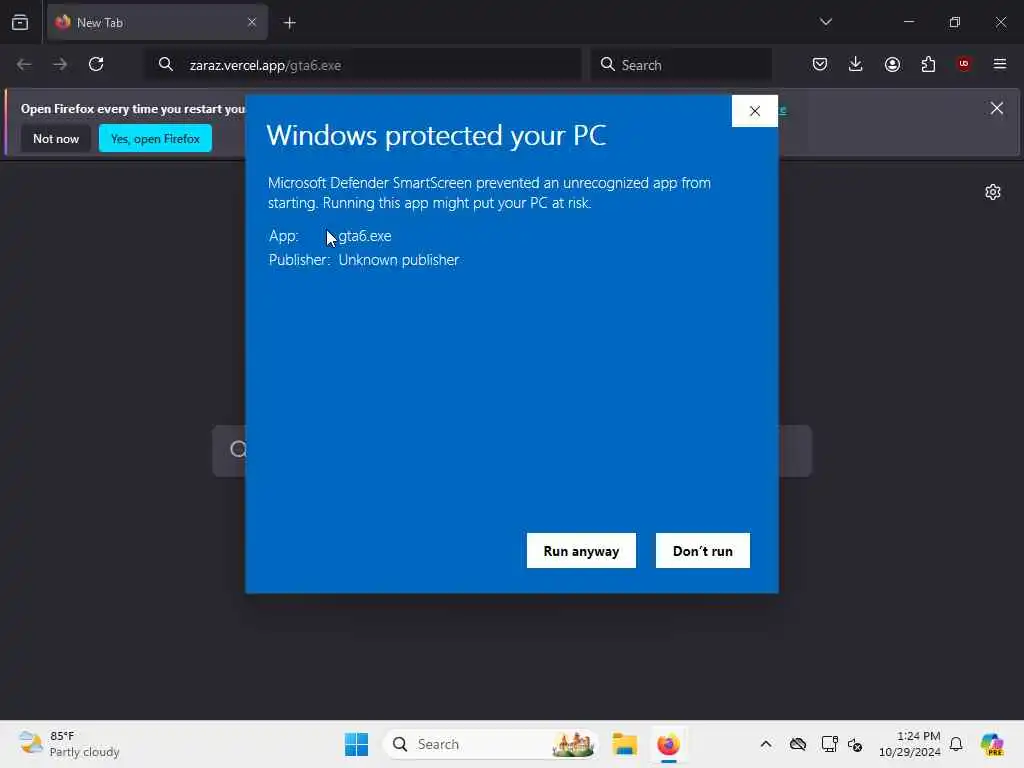Viewport: 1024px width, 768px height.
Task: Open the Firefox account icon
Action: [892, 64]
